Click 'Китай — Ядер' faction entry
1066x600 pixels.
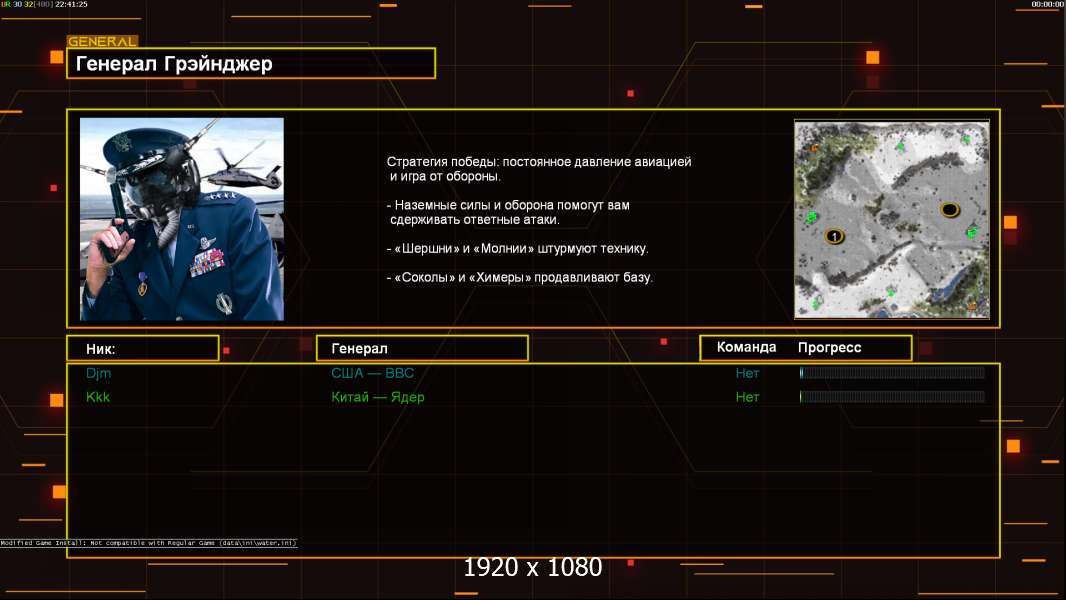(378, 398)
